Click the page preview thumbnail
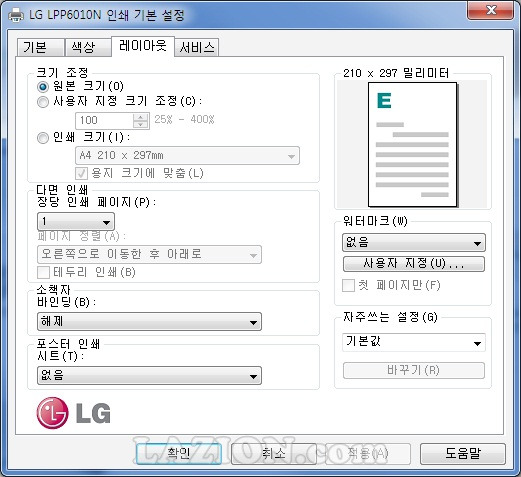Viewport: 521px width, 477px height. tap(413, 145)
